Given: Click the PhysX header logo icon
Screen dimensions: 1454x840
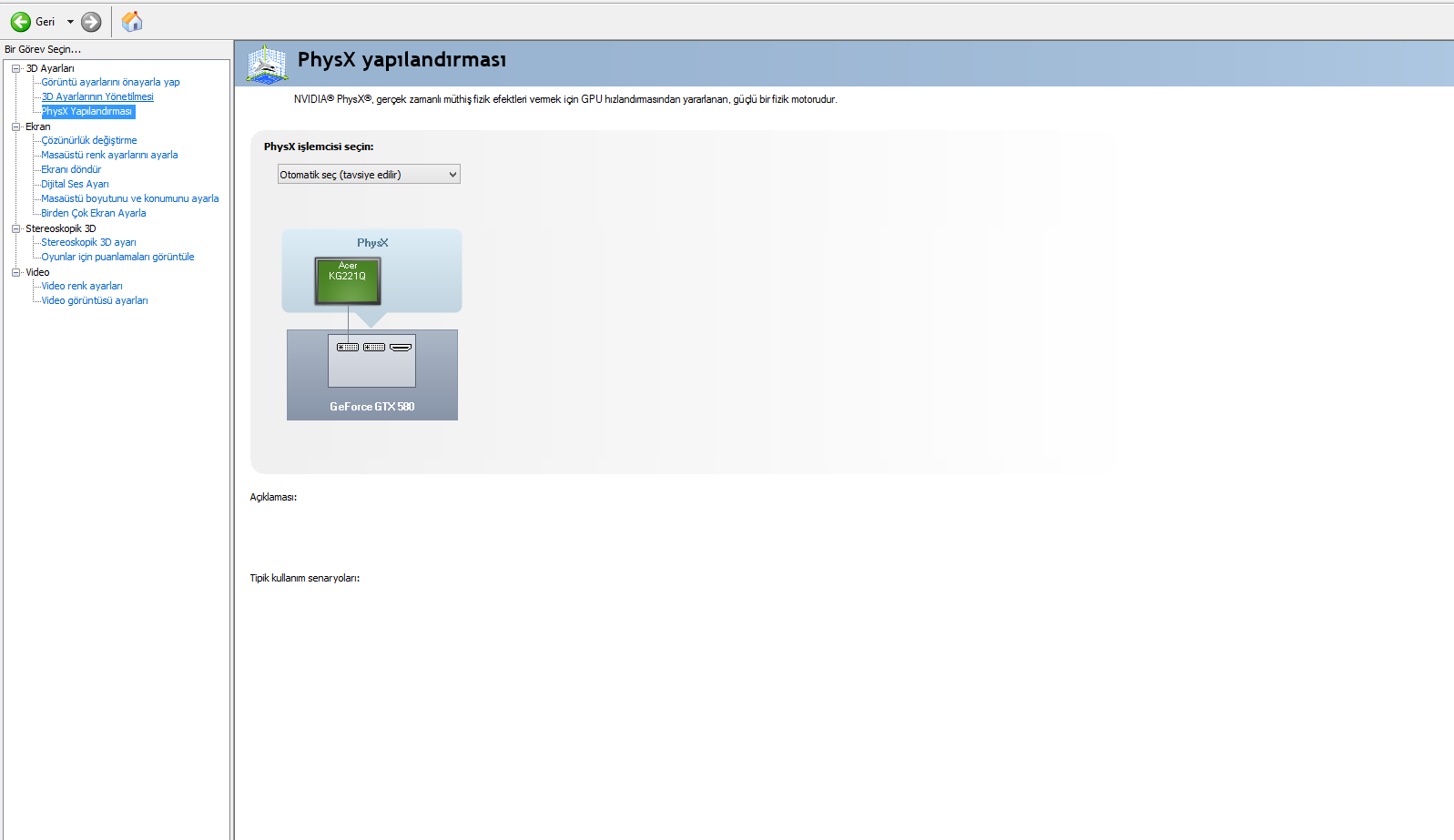Looking at the screenshot, I should (267, 64).
